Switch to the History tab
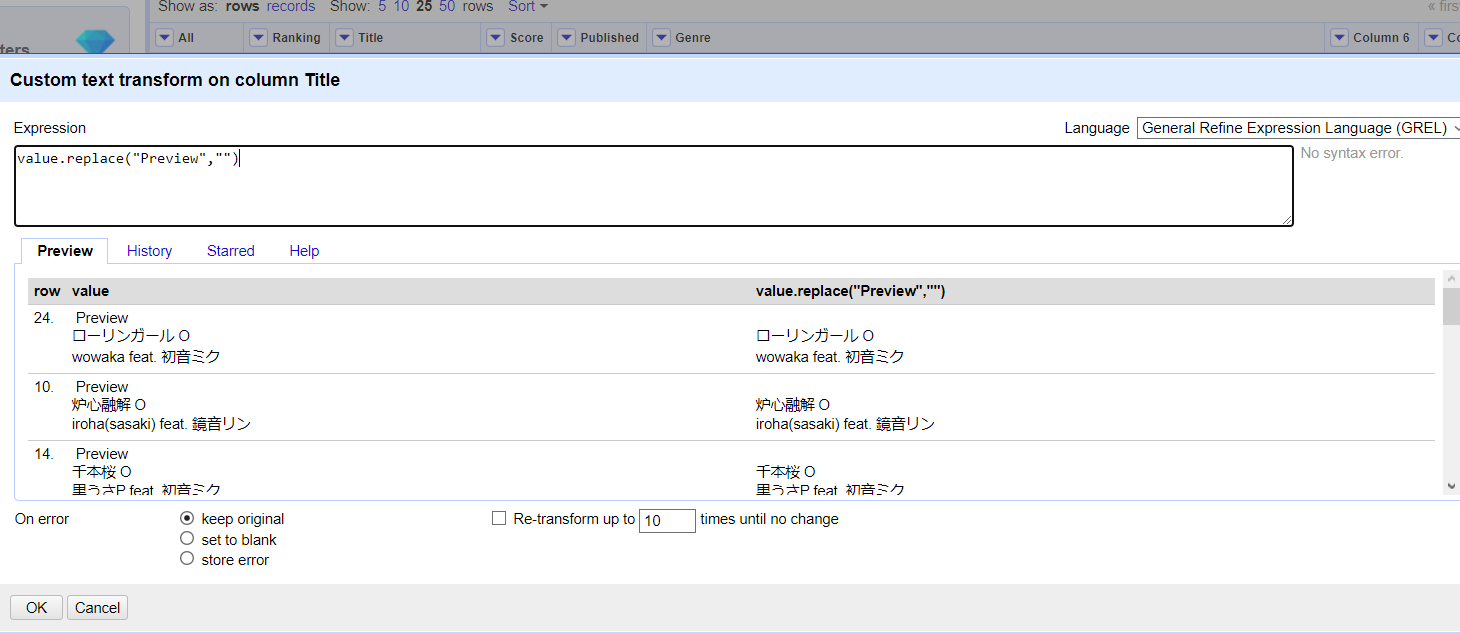The height and width of the screenshot is (634, 1460). point(149,251)
